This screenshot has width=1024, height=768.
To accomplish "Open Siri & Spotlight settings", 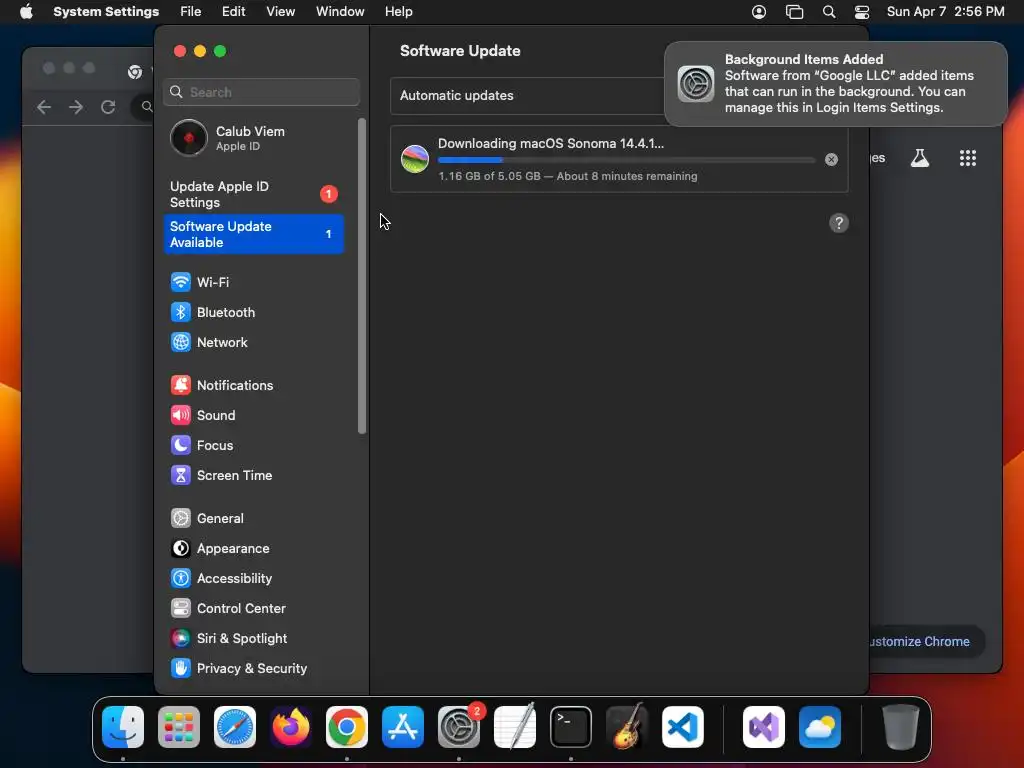I will 253,639.
